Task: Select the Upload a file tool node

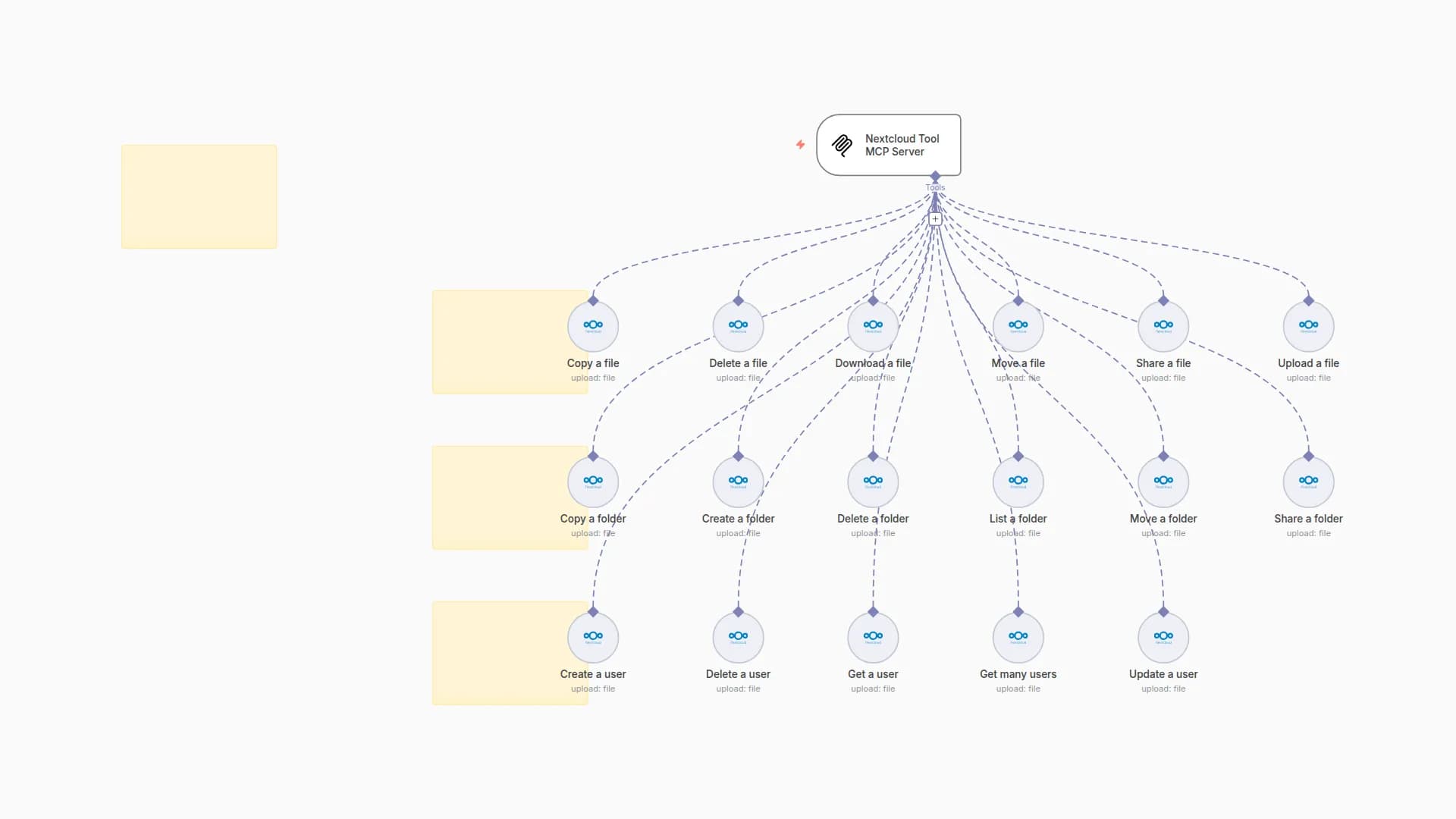Action: [1308, 326]
